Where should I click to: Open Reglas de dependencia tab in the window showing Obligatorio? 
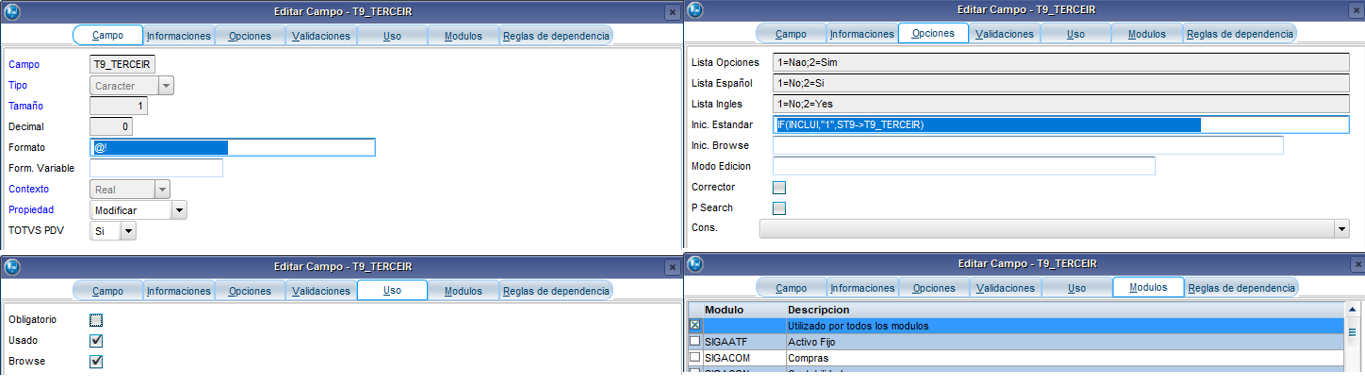click(555, 291)
